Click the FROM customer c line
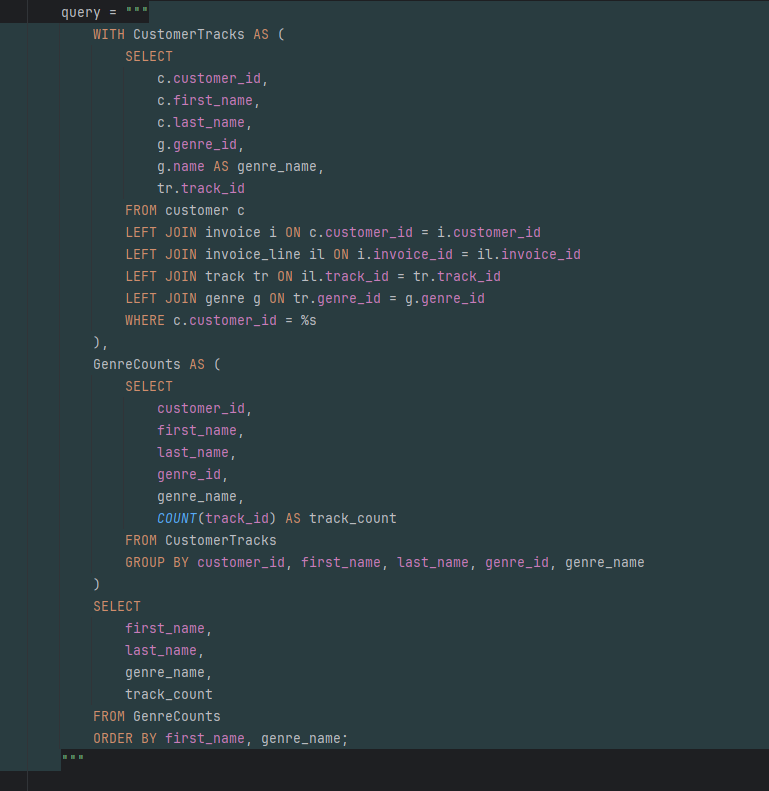Image resolution: width=769 pixels, height=791 pixels. pos(184,210)
